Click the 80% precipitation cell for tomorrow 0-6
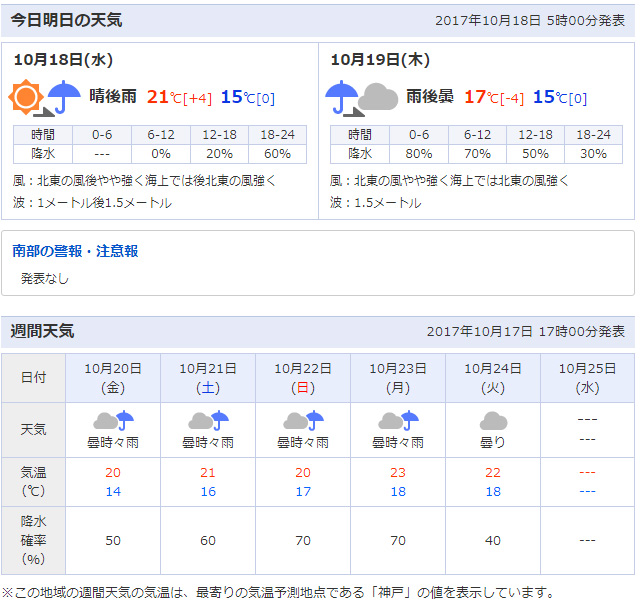This screenshot has width=644, height=610. pos(418,153)
